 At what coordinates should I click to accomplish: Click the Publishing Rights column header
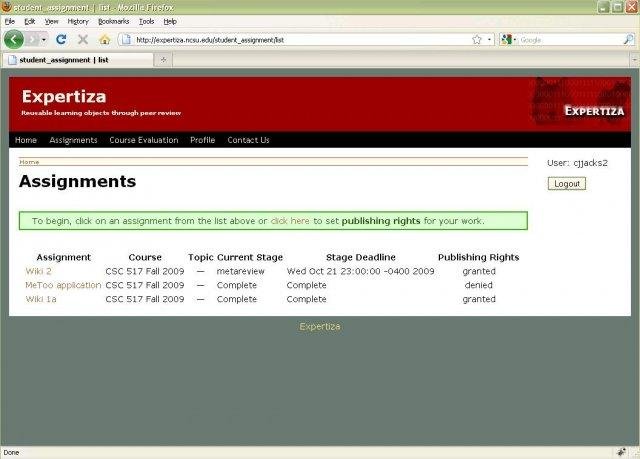coord(478,257)
